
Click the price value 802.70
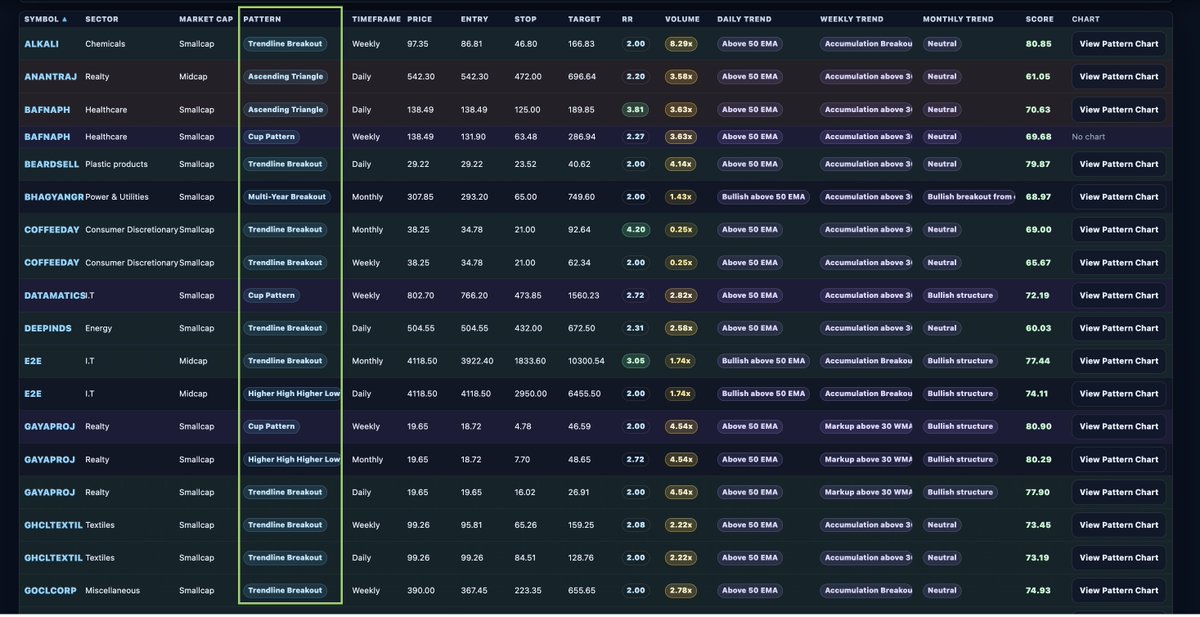[421, 296]
